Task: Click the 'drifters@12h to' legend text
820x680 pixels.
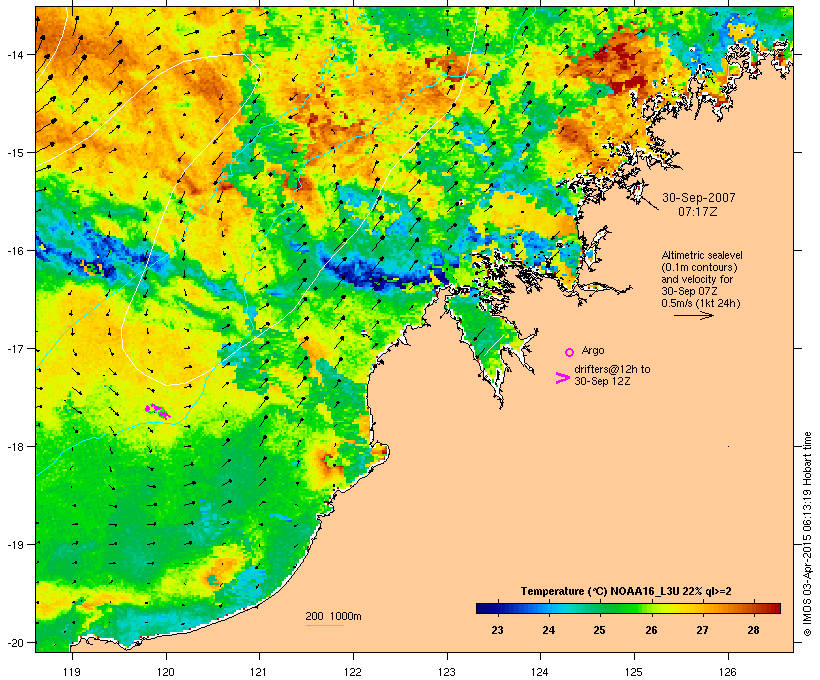Action: (x=612, y=369)
